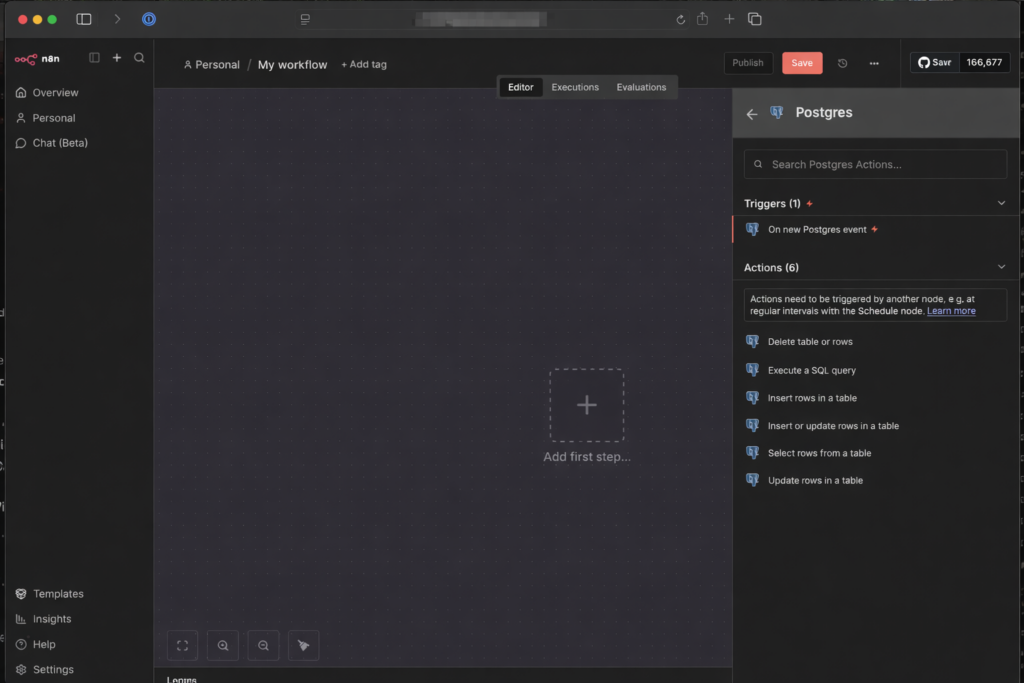Screen dimensions: 1024x683
Task: Open workflow history clock icon
Action: click(842, 63)
